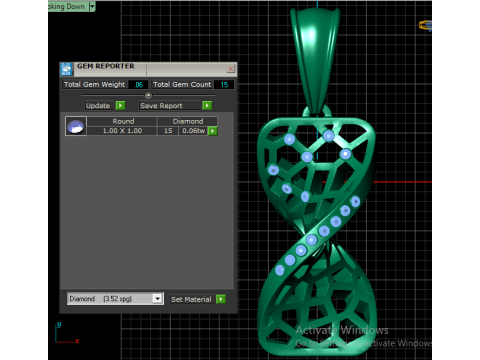Click the Gem Reporter title icon

[x=66, y=69]
